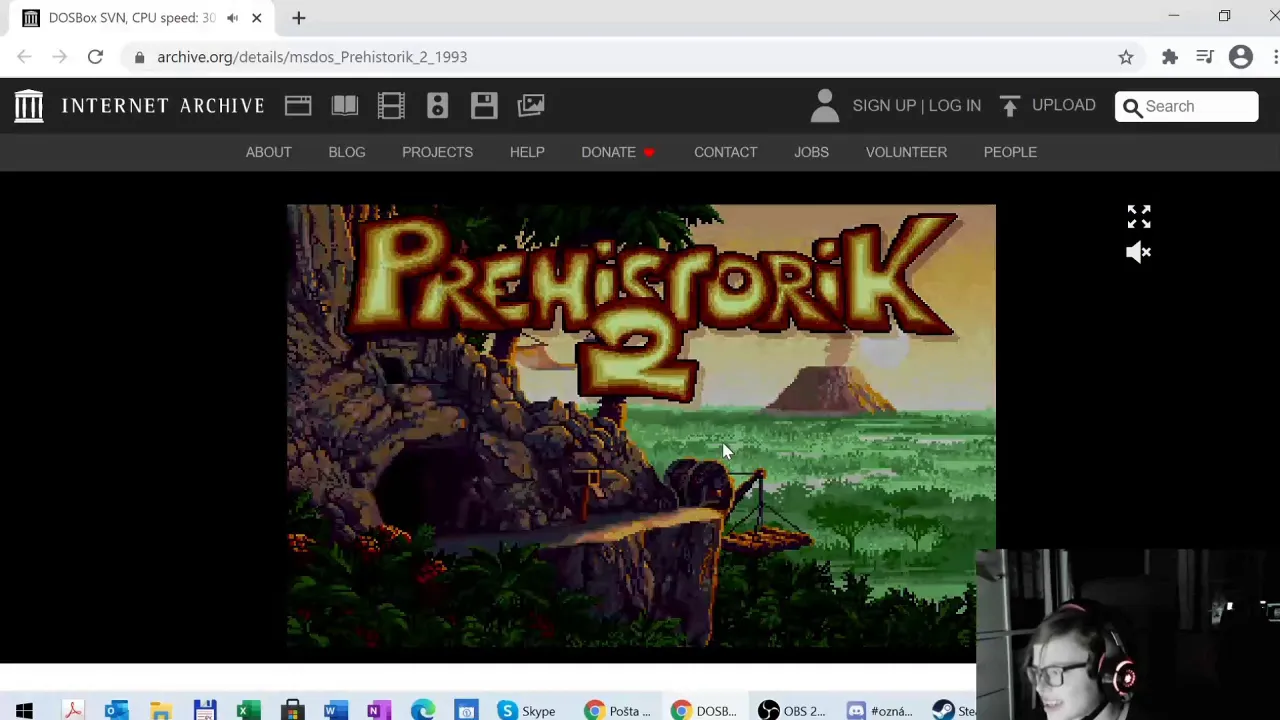Open the Software floppy disk icon
Viewport: 1280px width, 720px height.
[484, 105]
